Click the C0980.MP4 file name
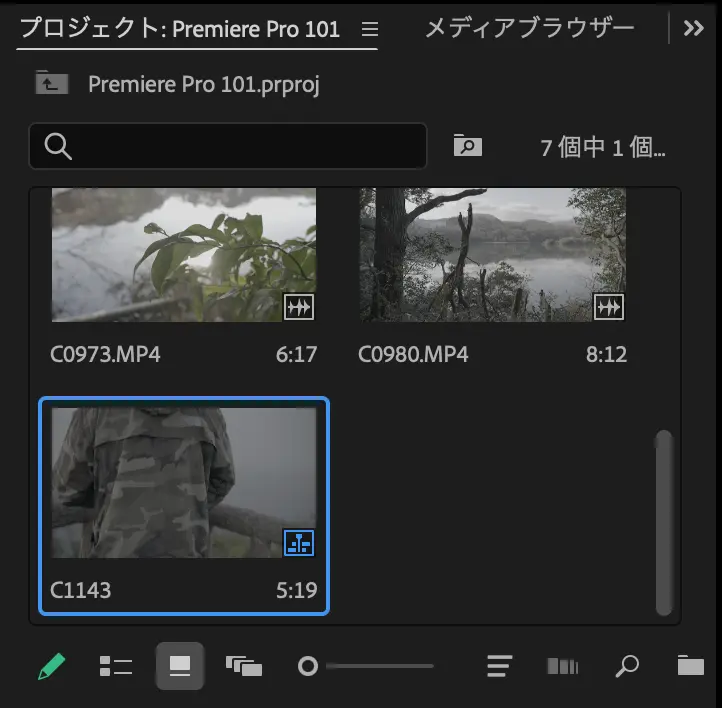This screenshot has height=708, width=722. pos(413,355)
